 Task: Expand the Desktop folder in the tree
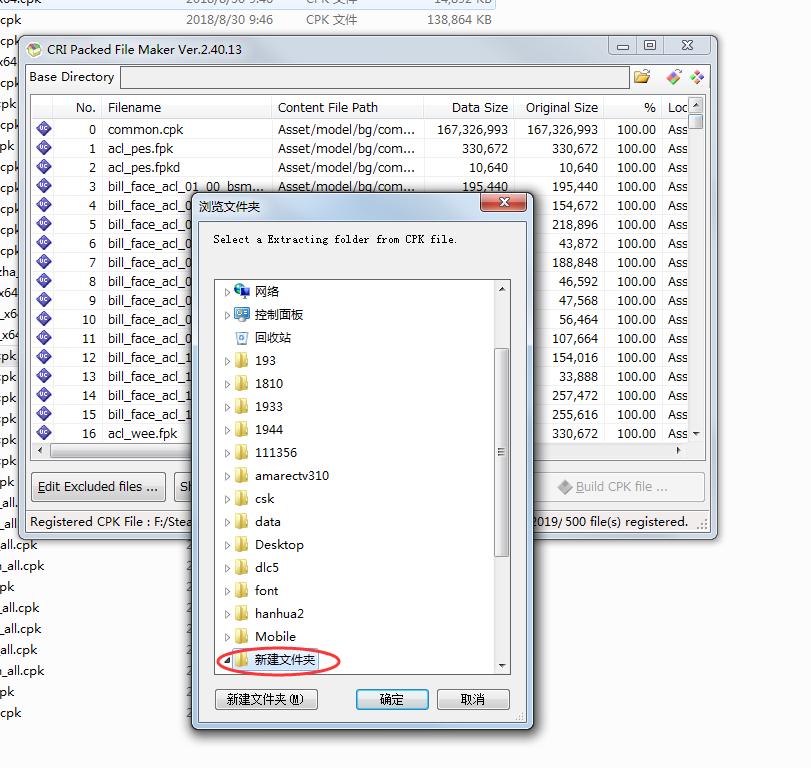[x=227, y=545]
